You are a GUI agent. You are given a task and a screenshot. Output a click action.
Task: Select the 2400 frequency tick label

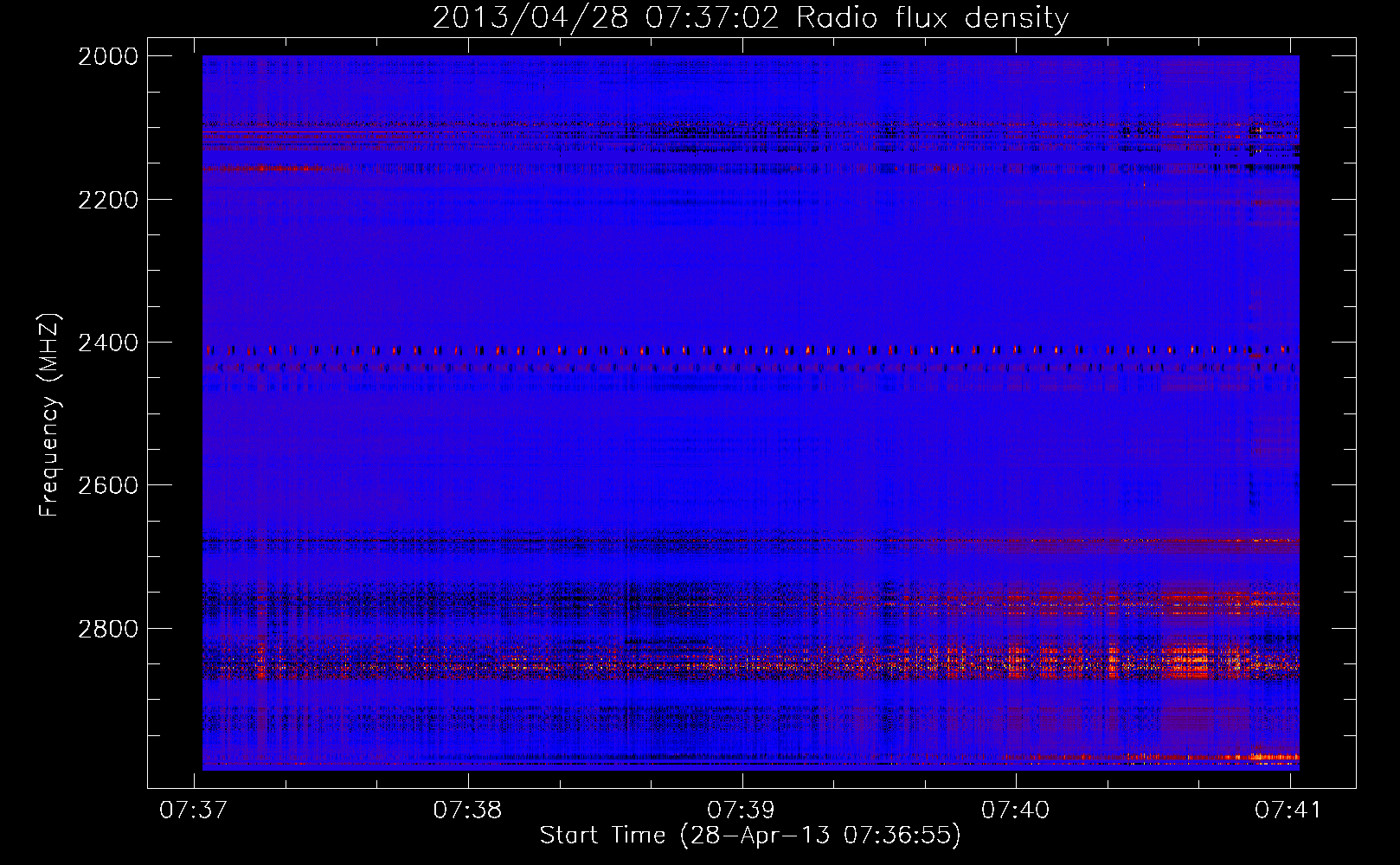click(x=108, y=343)
